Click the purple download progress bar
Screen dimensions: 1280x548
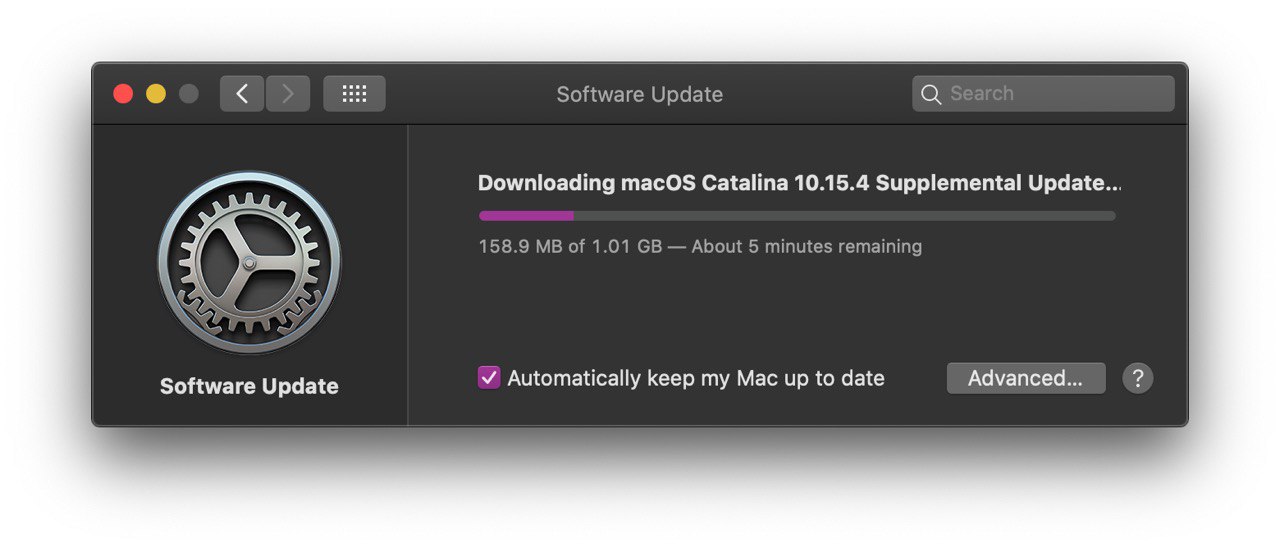coord(527,215)
